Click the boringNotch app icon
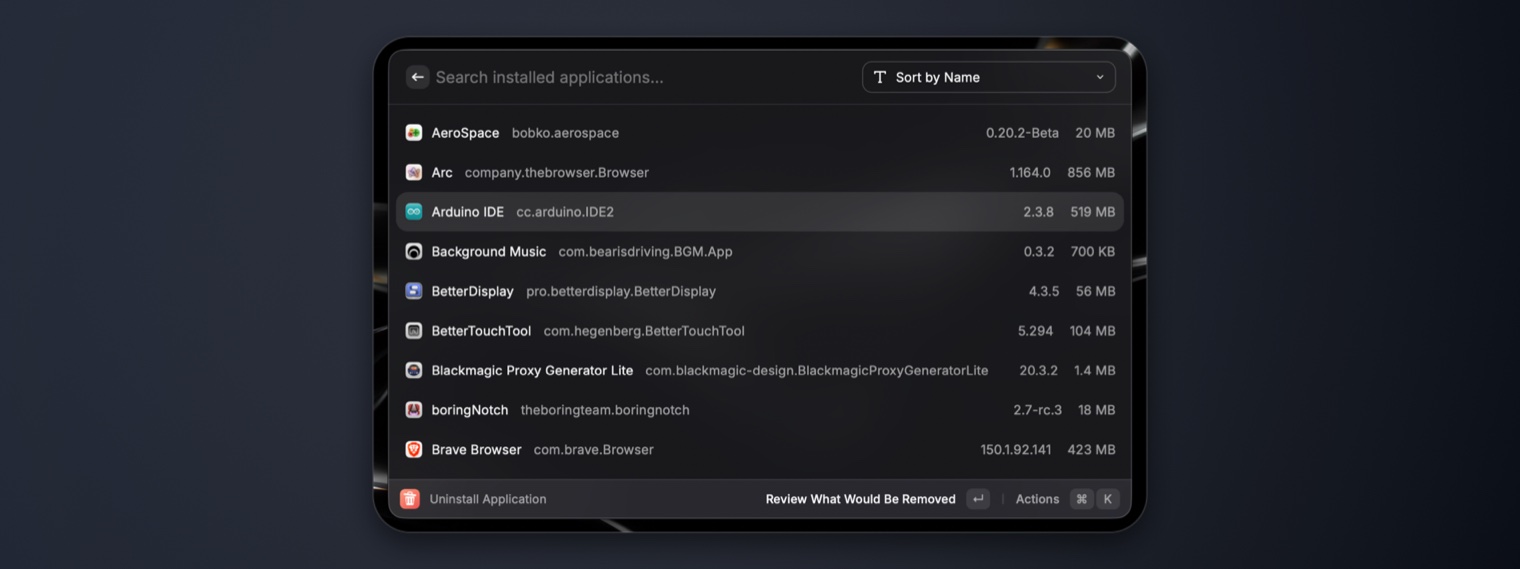The image size is (1520, 569). [413, 410]
